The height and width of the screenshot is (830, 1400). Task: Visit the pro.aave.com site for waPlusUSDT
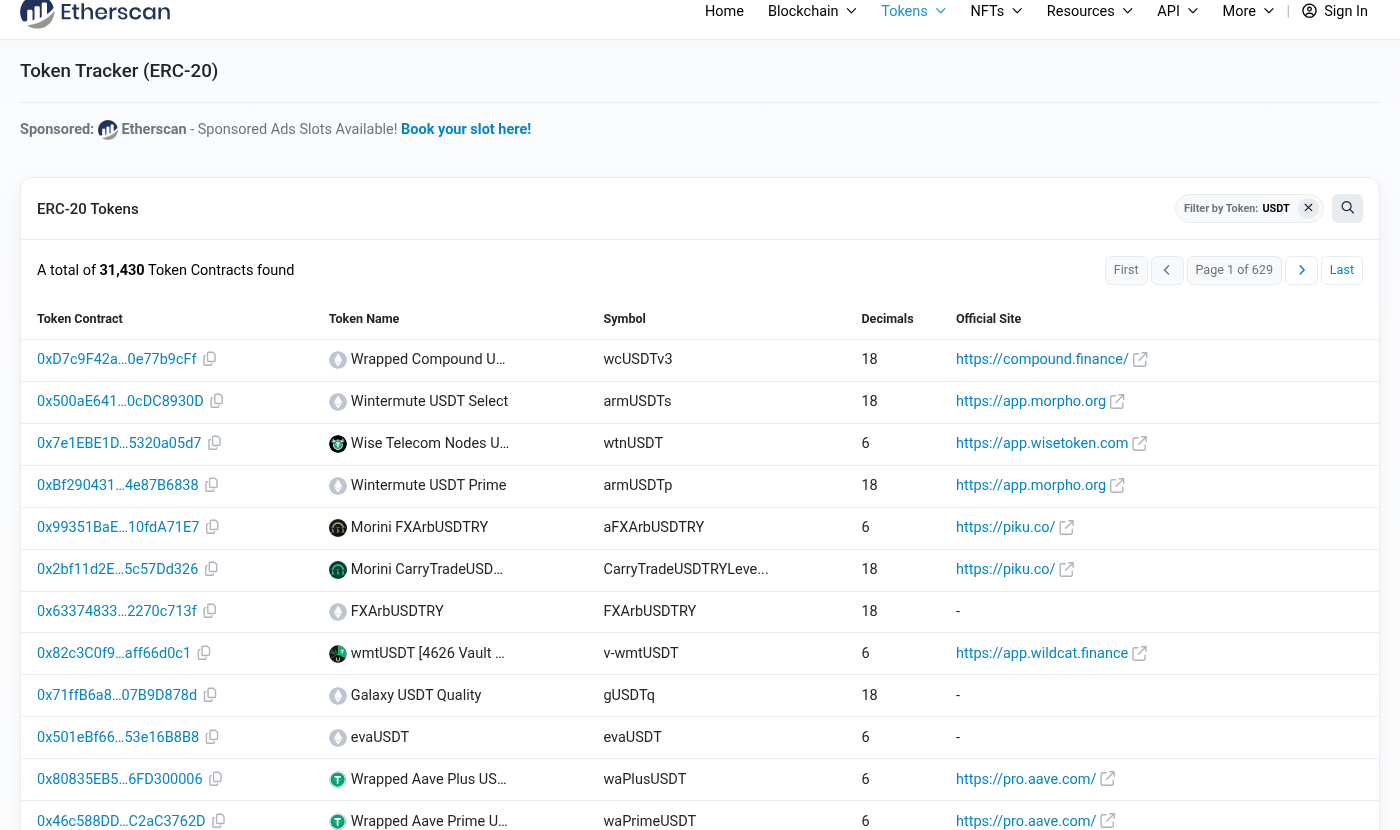pos(1026,779)
